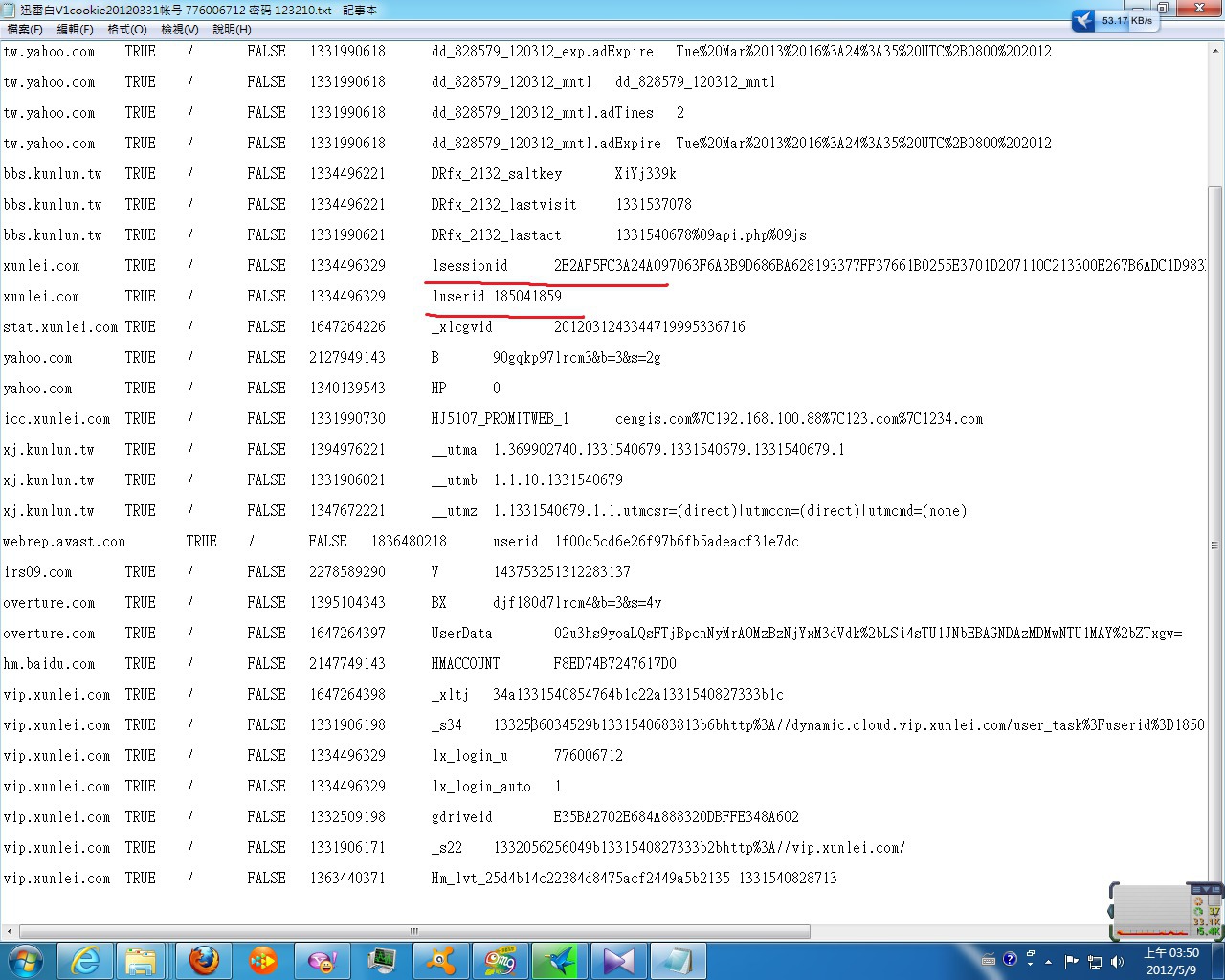The height and width of the screenshot is (980, 1225).
Task: Open Yahoo Messenger from the taskbar
Action: tap(322, 960)
